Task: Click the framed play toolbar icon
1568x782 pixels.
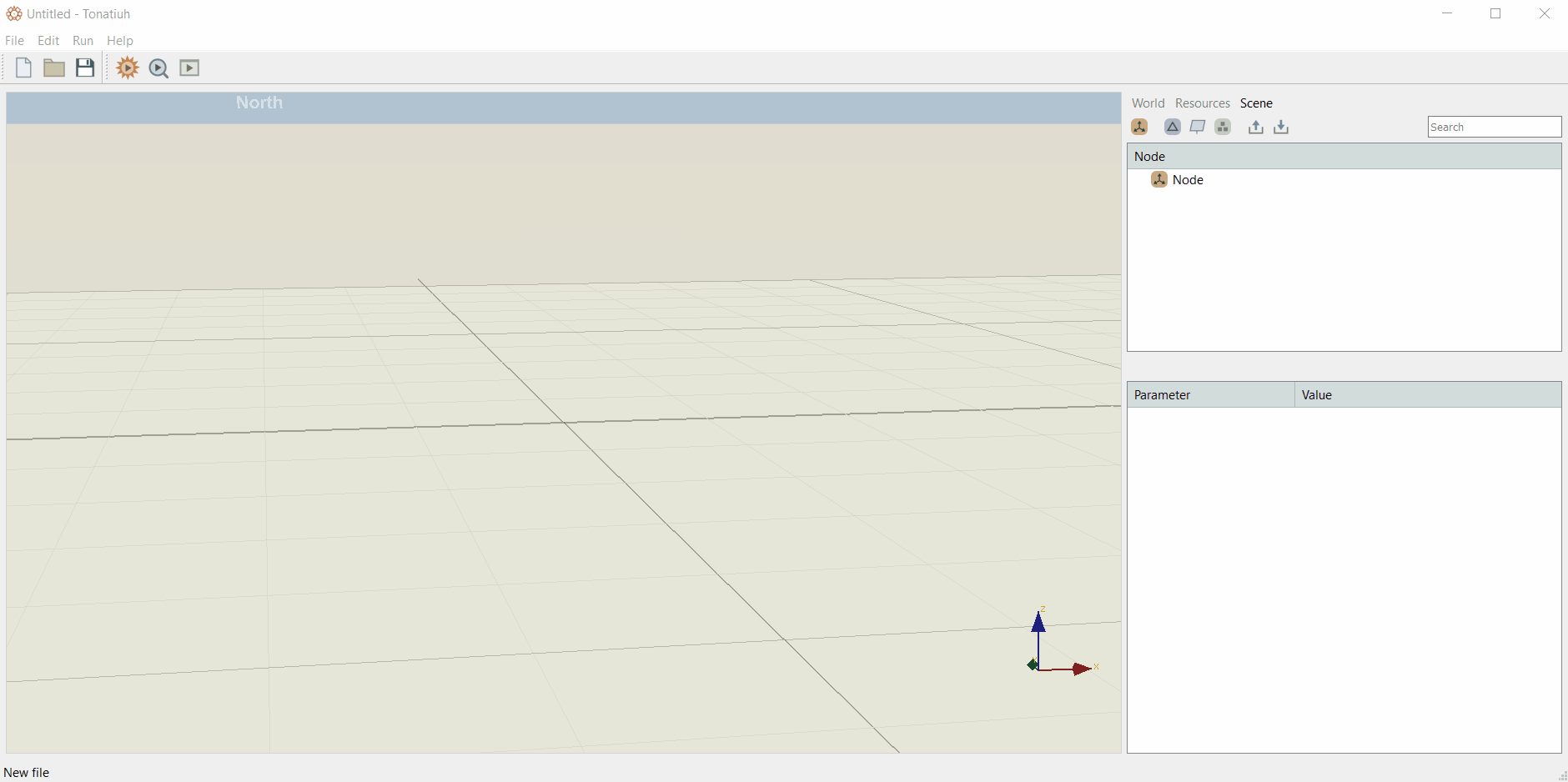Action: click(x=189, y=68)
